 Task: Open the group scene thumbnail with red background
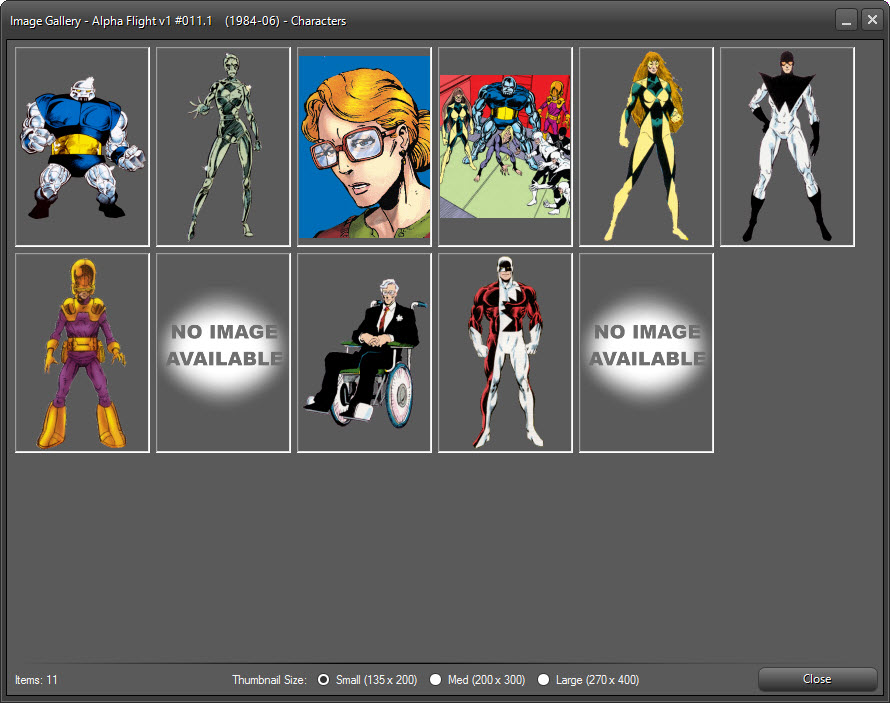[505, 146]
